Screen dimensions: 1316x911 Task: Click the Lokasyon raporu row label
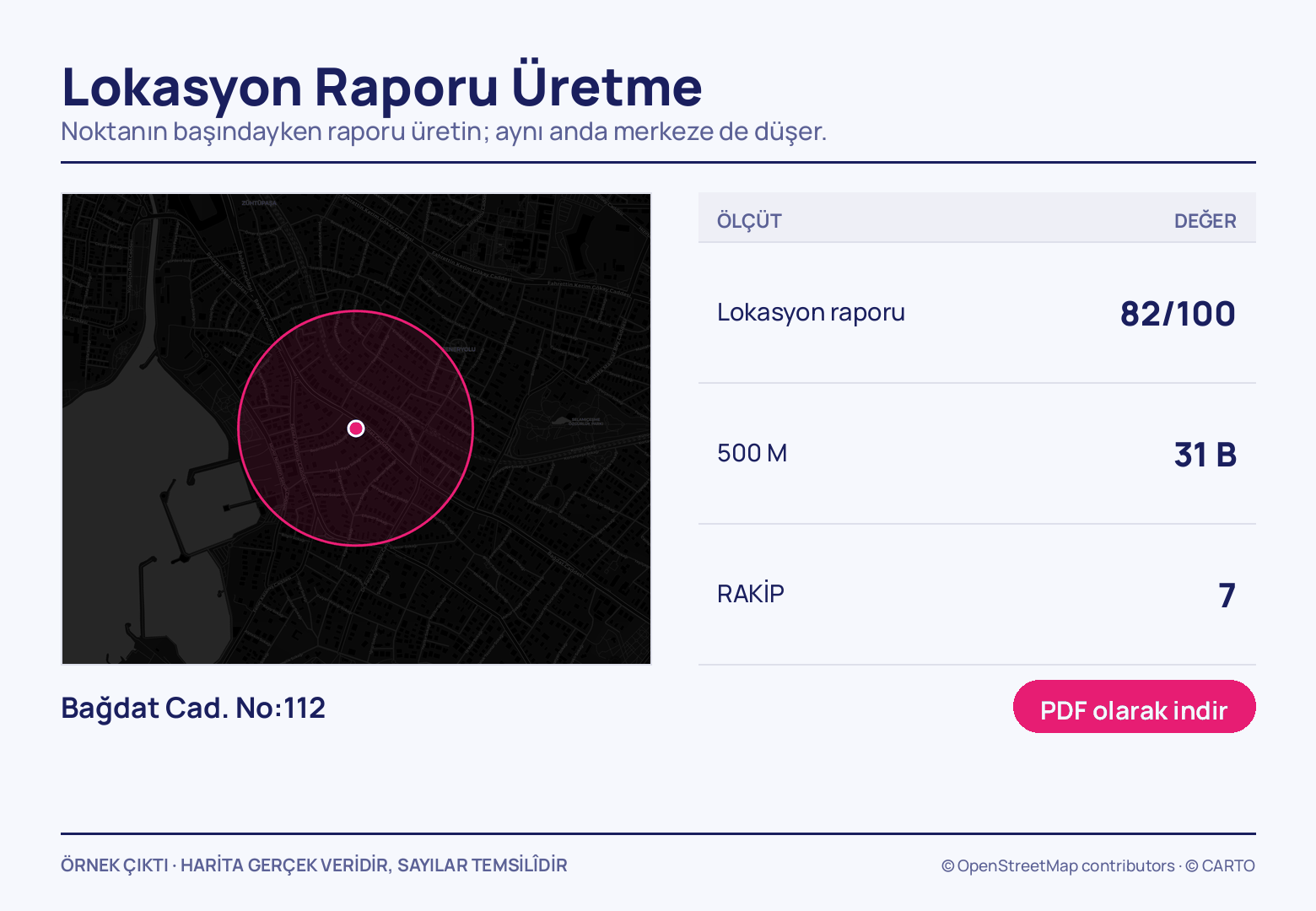(811, 312)
